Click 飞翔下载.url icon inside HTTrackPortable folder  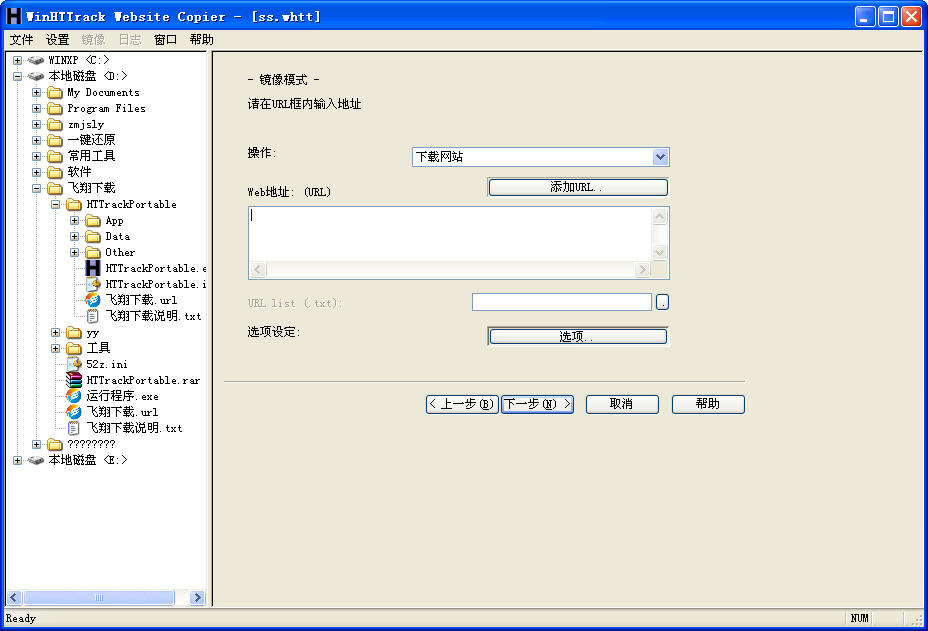pyautogui.click(x=93, y=300)
